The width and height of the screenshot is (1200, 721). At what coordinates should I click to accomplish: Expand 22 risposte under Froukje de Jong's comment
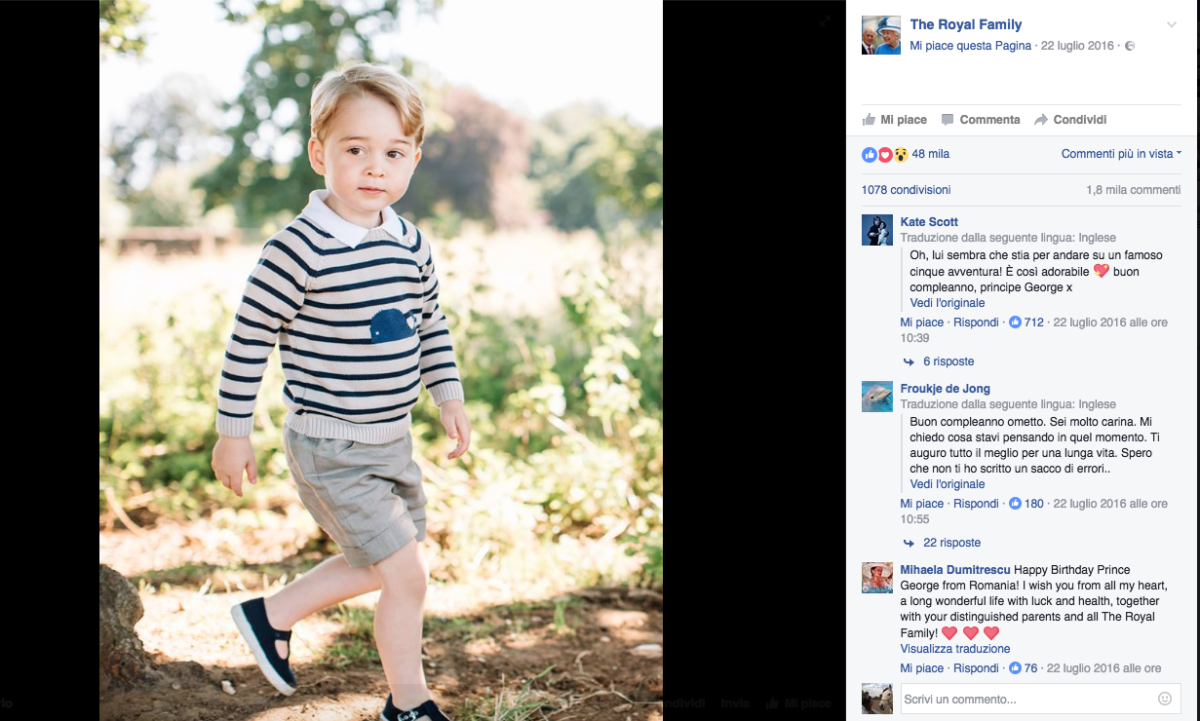[951, 543]
